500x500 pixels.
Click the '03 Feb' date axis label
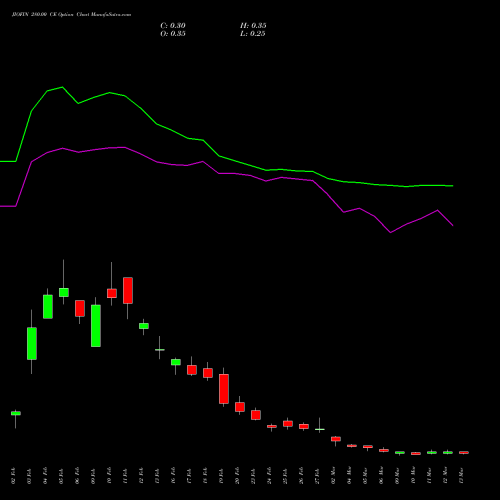pos(29,476)
